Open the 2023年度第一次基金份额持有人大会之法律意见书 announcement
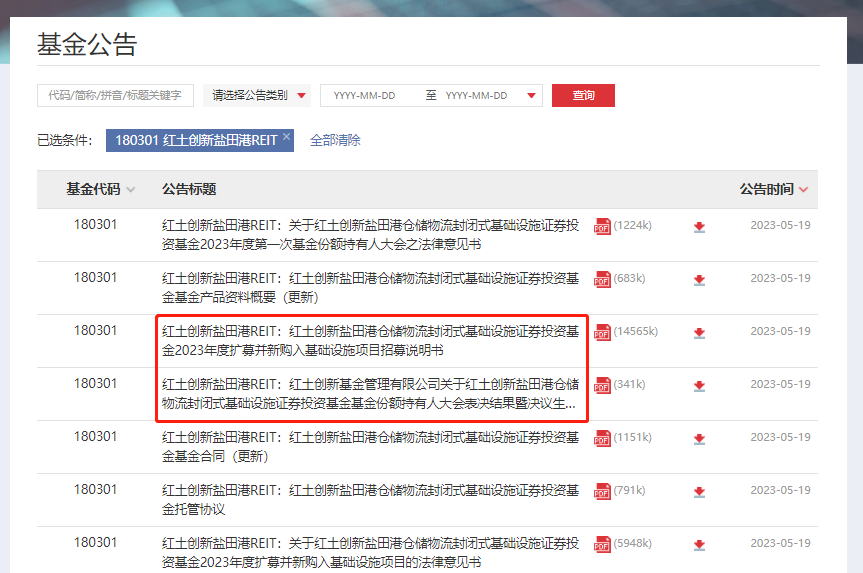 [370, 234]
